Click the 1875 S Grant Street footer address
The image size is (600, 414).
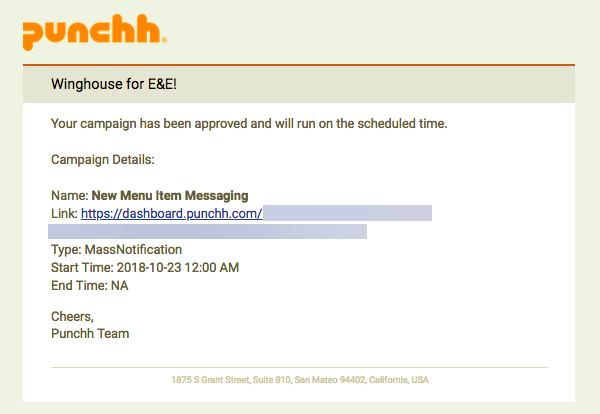[x=300, y=380]
